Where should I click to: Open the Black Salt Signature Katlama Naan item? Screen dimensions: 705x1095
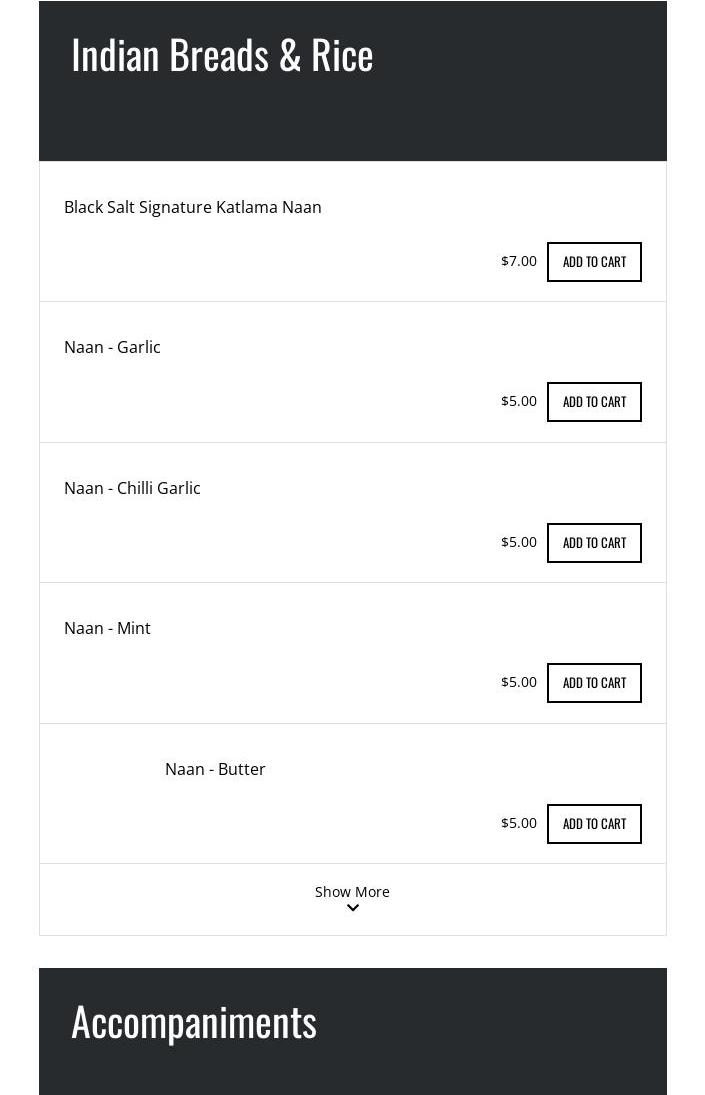[193, 207]
